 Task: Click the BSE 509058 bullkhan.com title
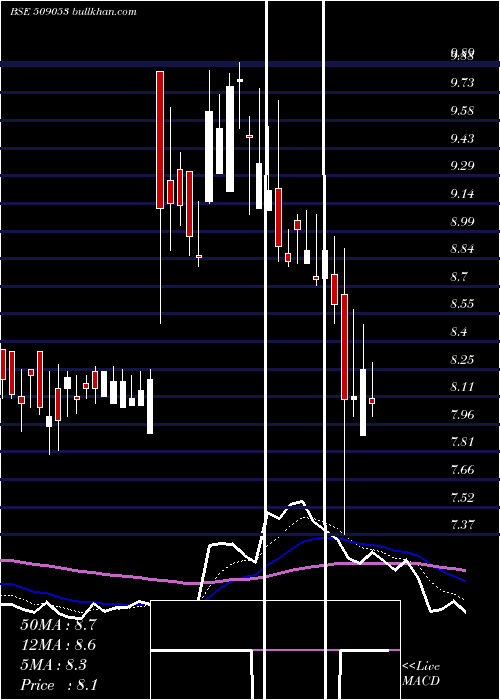click(x=74, y=12)
